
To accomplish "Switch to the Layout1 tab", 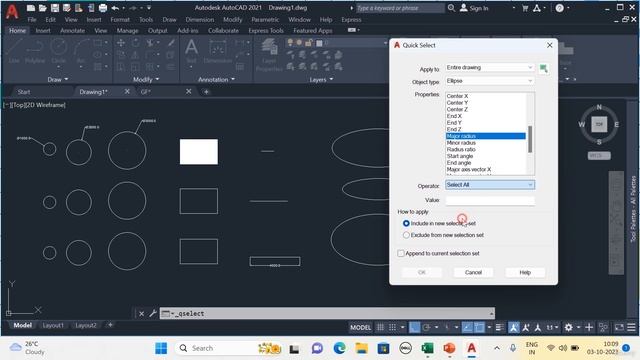I will (x=53, y=325).
